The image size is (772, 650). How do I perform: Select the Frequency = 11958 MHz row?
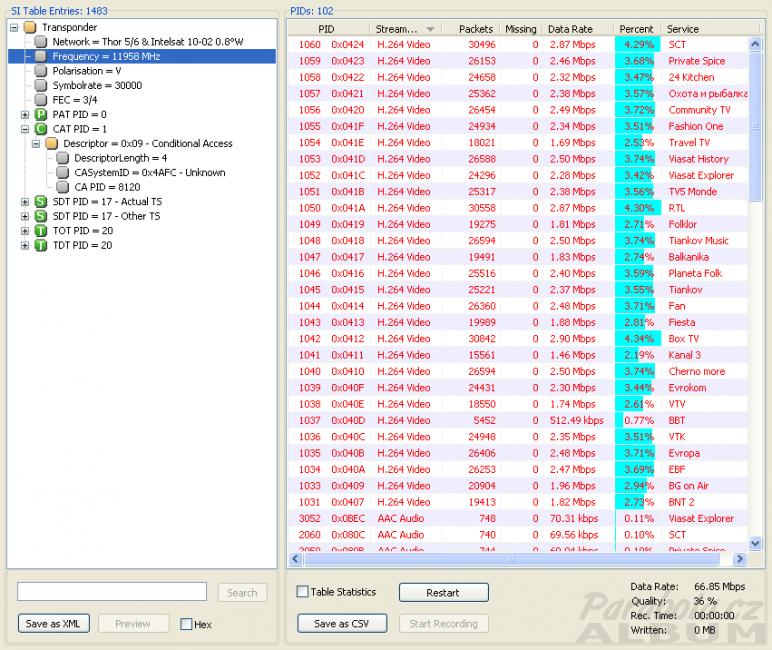141,56
